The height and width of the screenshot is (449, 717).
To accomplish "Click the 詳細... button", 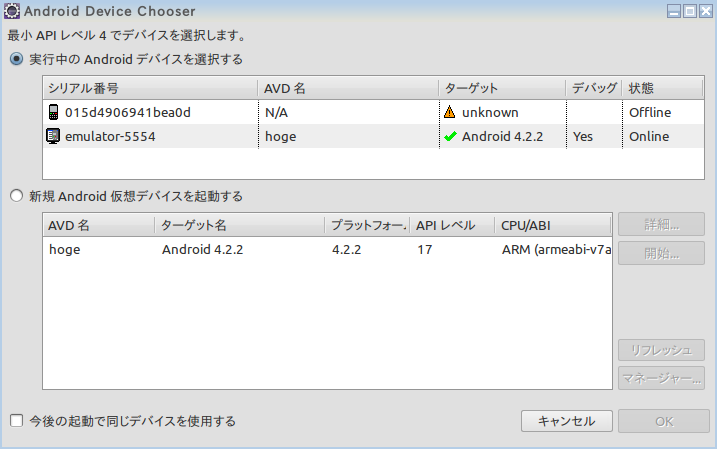I will (x=661, y=224).
